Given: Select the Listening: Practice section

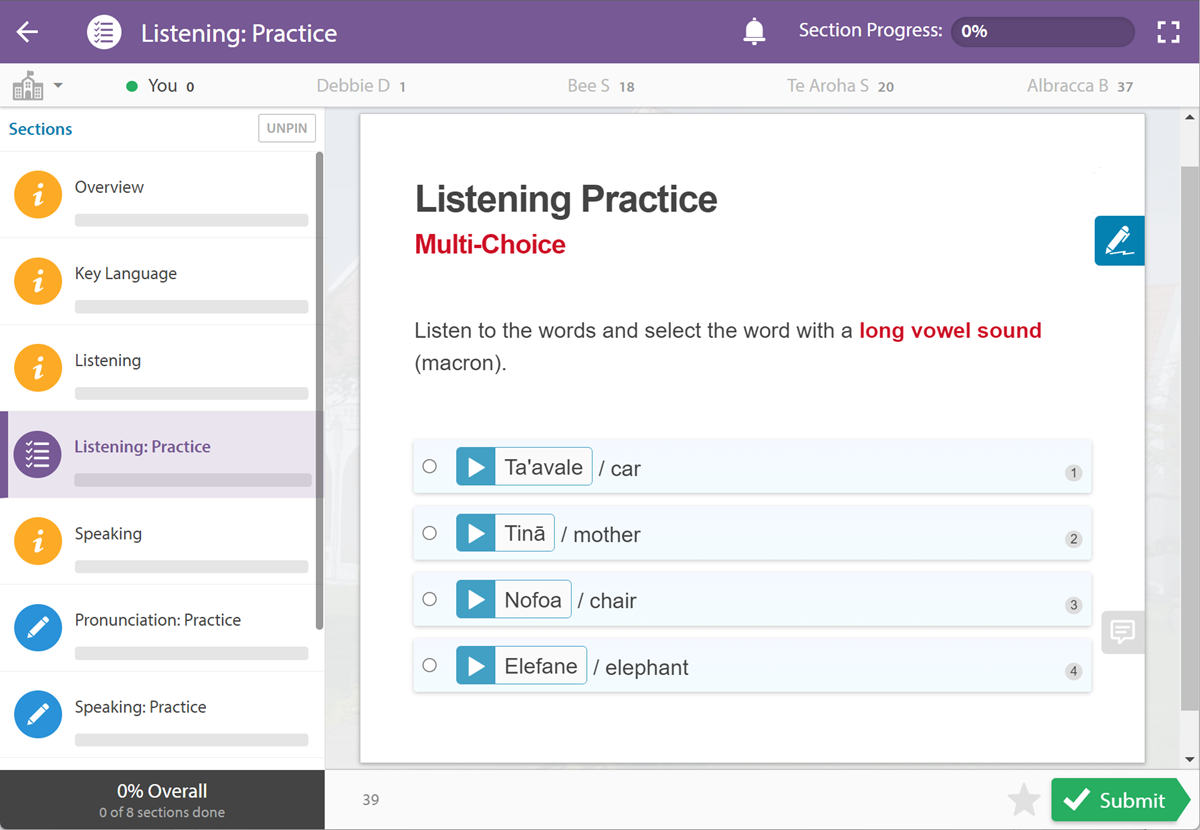Looking at the screenshot, I should tap(162, 455).
